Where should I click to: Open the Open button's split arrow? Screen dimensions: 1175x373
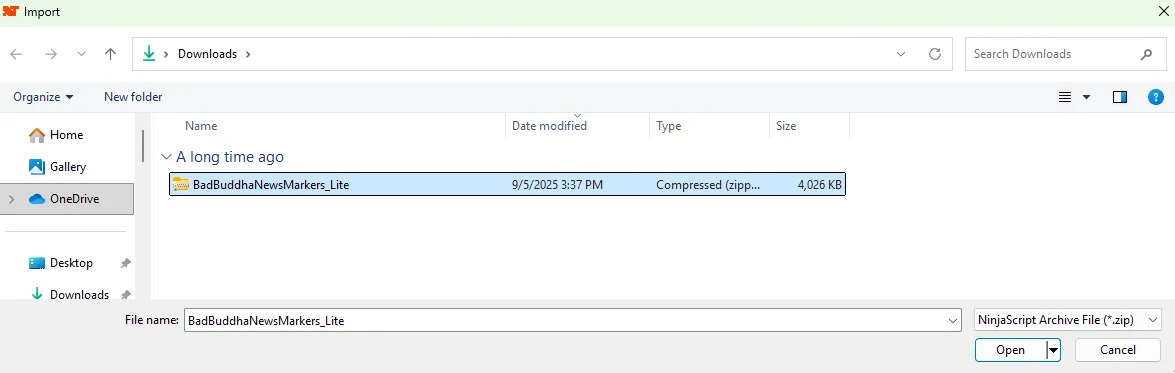[1053, 350]
